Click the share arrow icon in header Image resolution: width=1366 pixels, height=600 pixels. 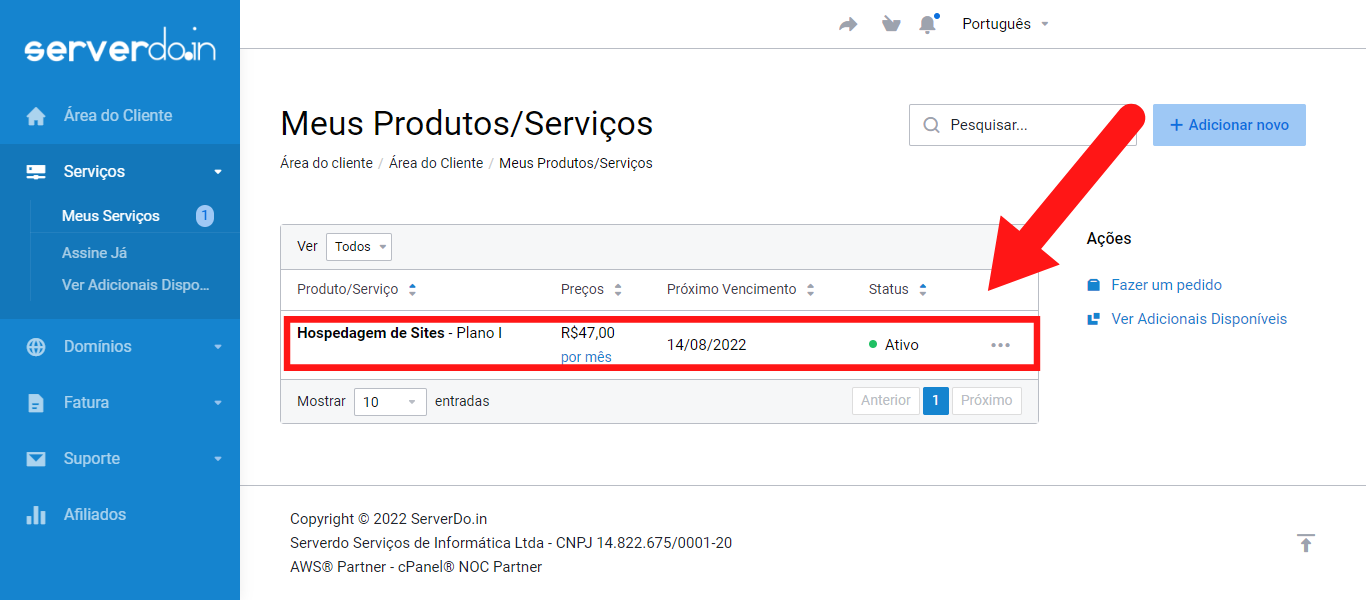click(848, 24)
